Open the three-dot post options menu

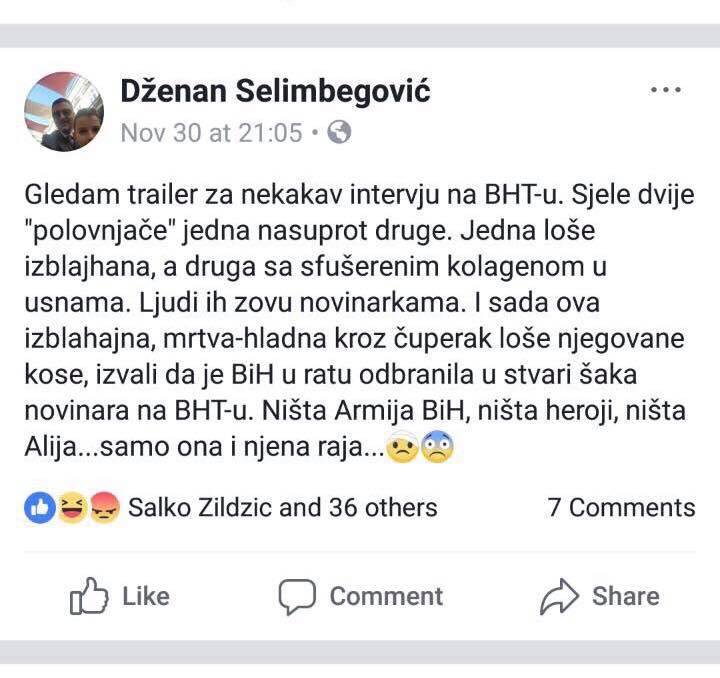coord(665,91)
